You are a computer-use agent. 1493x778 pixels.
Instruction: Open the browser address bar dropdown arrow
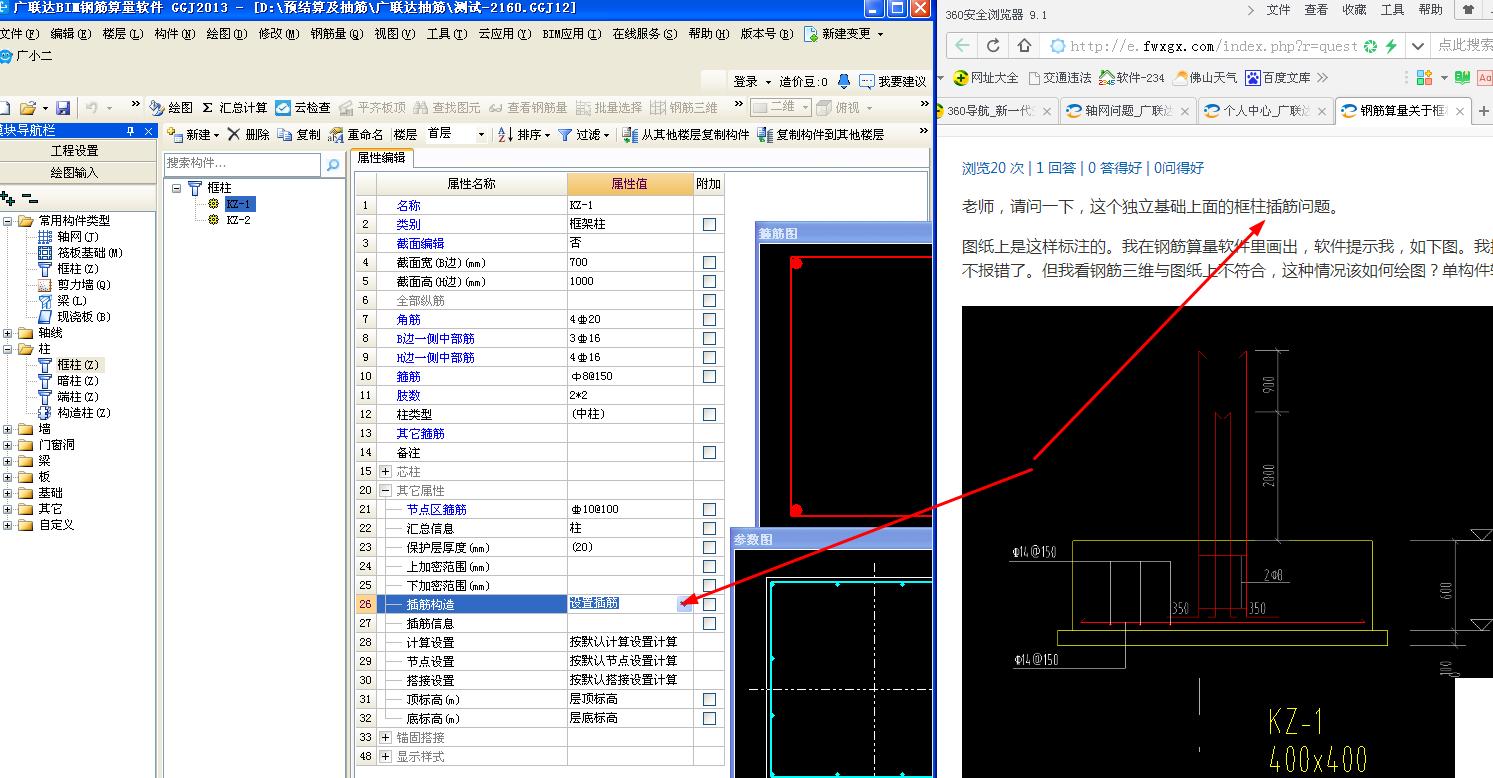(1417, 46)
